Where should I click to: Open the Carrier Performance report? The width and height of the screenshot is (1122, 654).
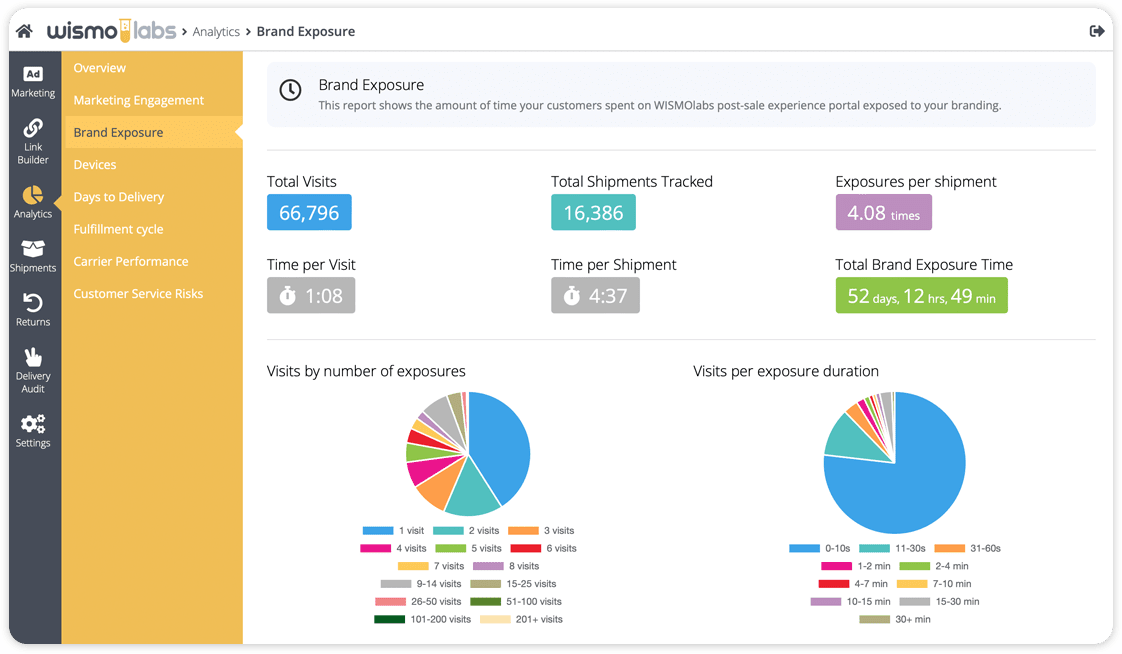(131, 261)
